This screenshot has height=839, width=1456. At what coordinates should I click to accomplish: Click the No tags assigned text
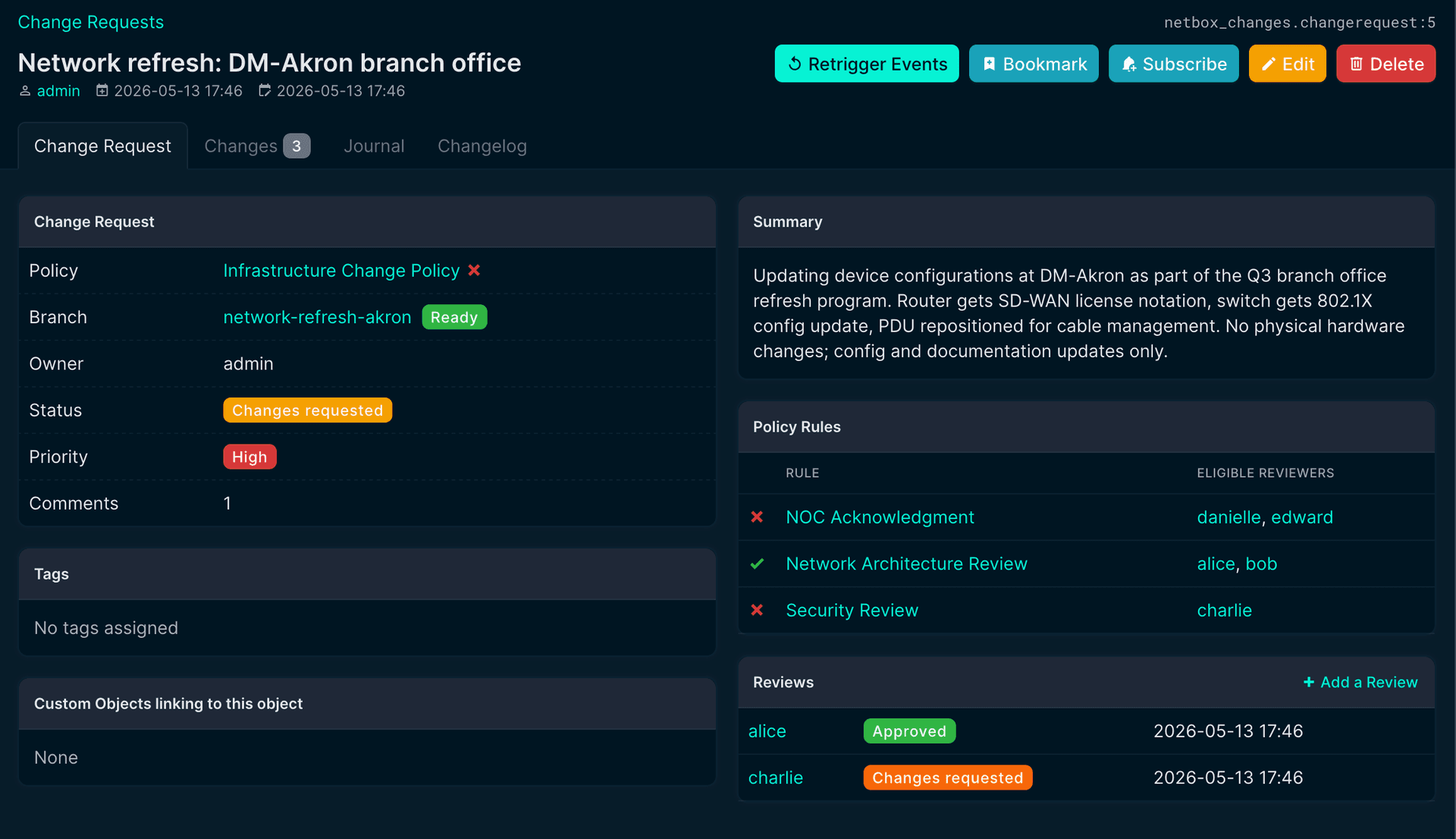106,628
